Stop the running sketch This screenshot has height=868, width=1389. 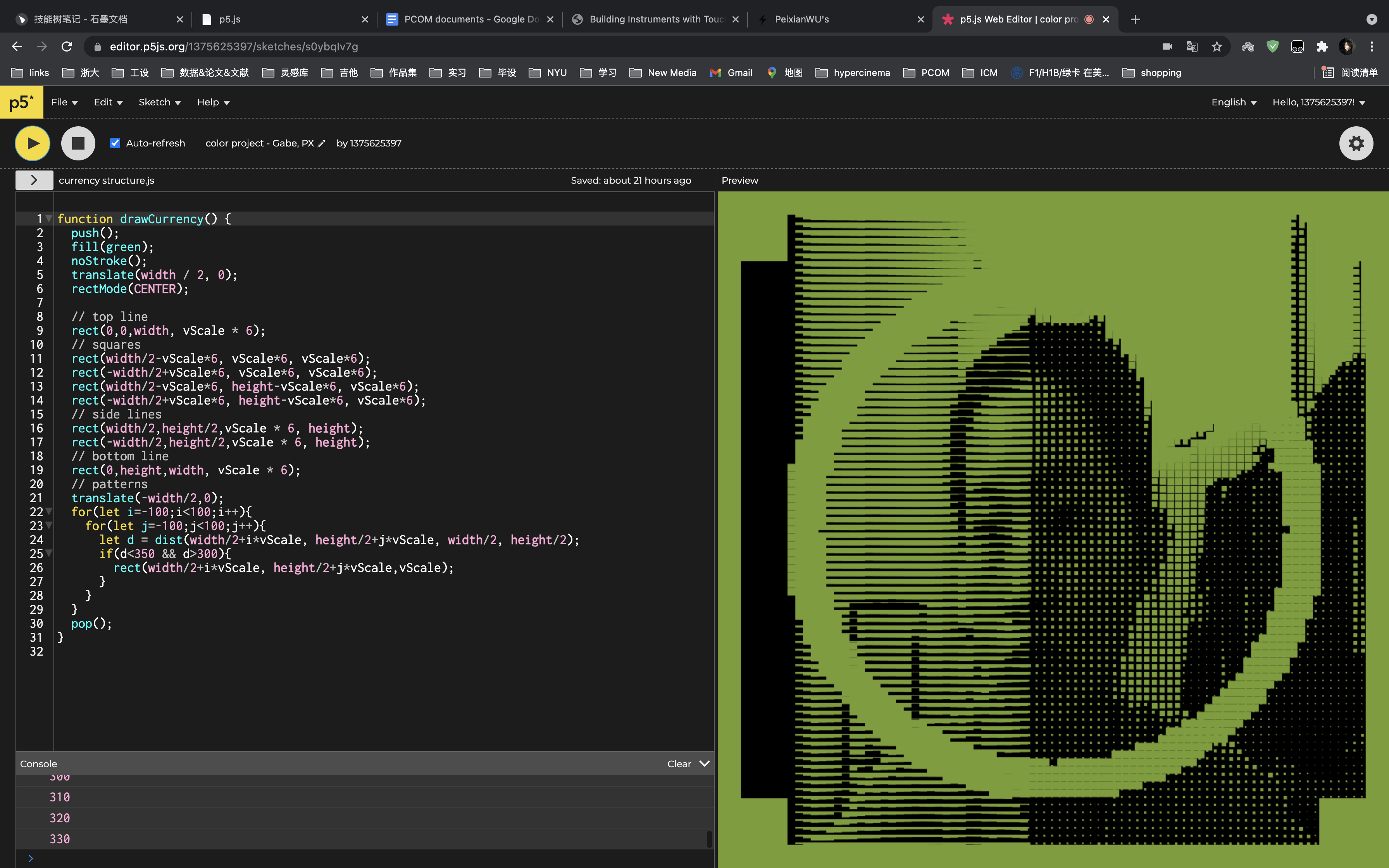click(78, 143)
